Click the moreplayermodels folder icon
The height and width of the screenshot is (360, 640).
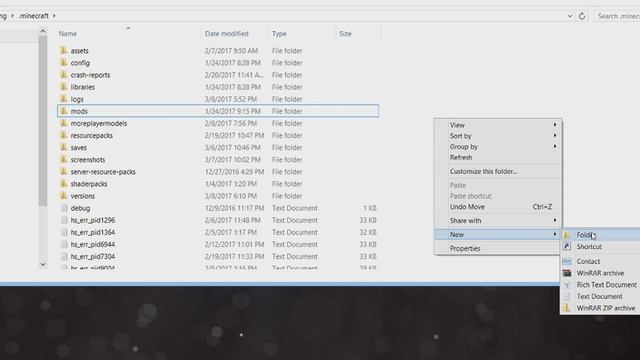click(x=64, y=123)
